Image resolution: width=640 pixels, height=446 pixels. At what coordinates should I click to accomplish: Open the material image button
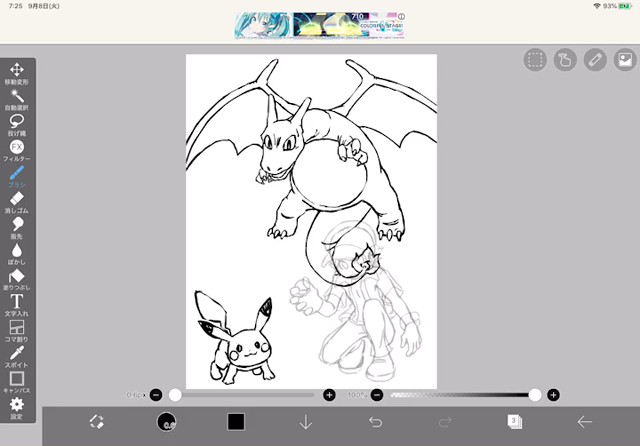click(625, 60)
